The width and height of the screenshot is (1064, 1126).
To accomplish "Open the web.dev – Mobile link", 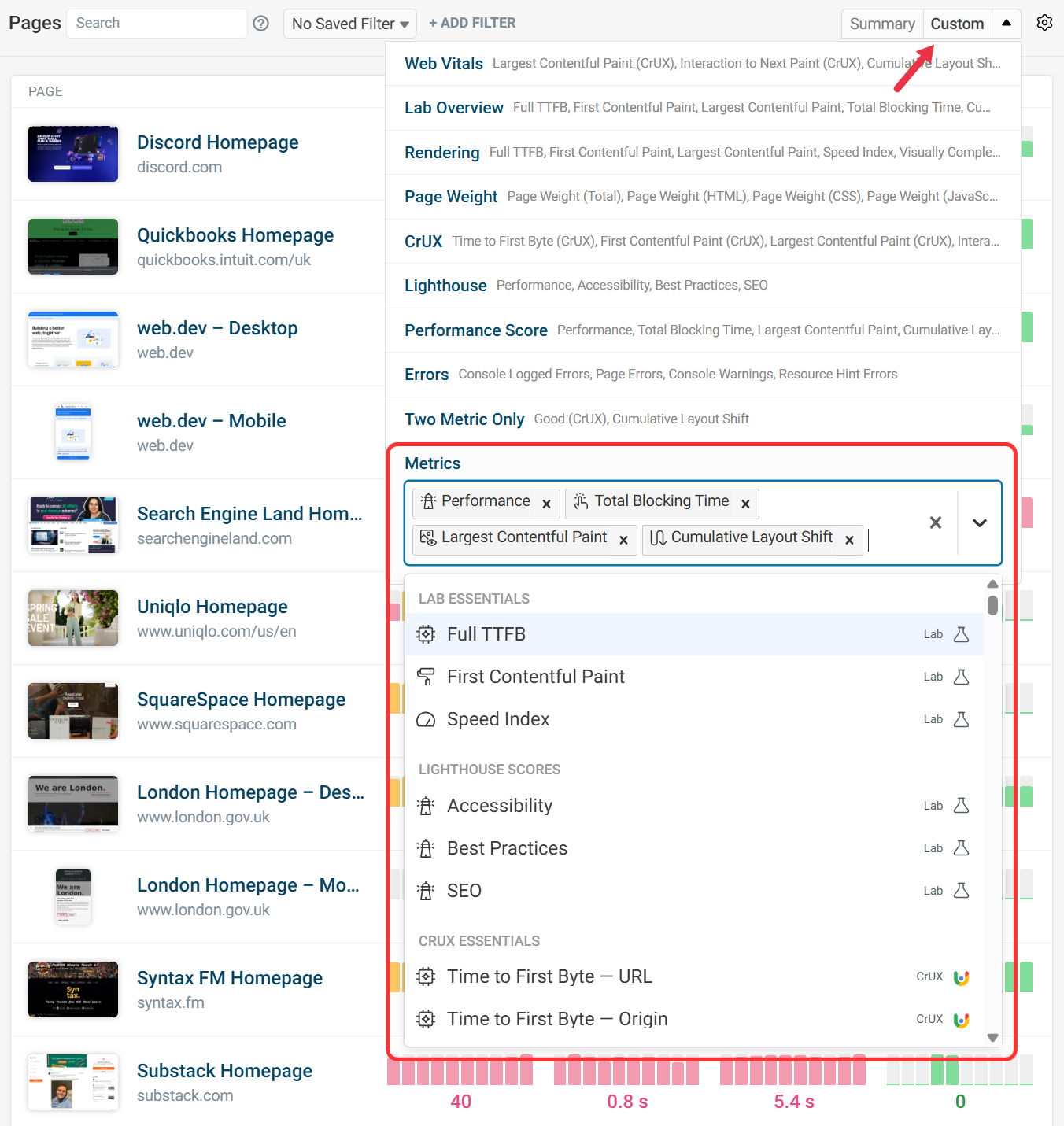I will (x=212, y=421).
